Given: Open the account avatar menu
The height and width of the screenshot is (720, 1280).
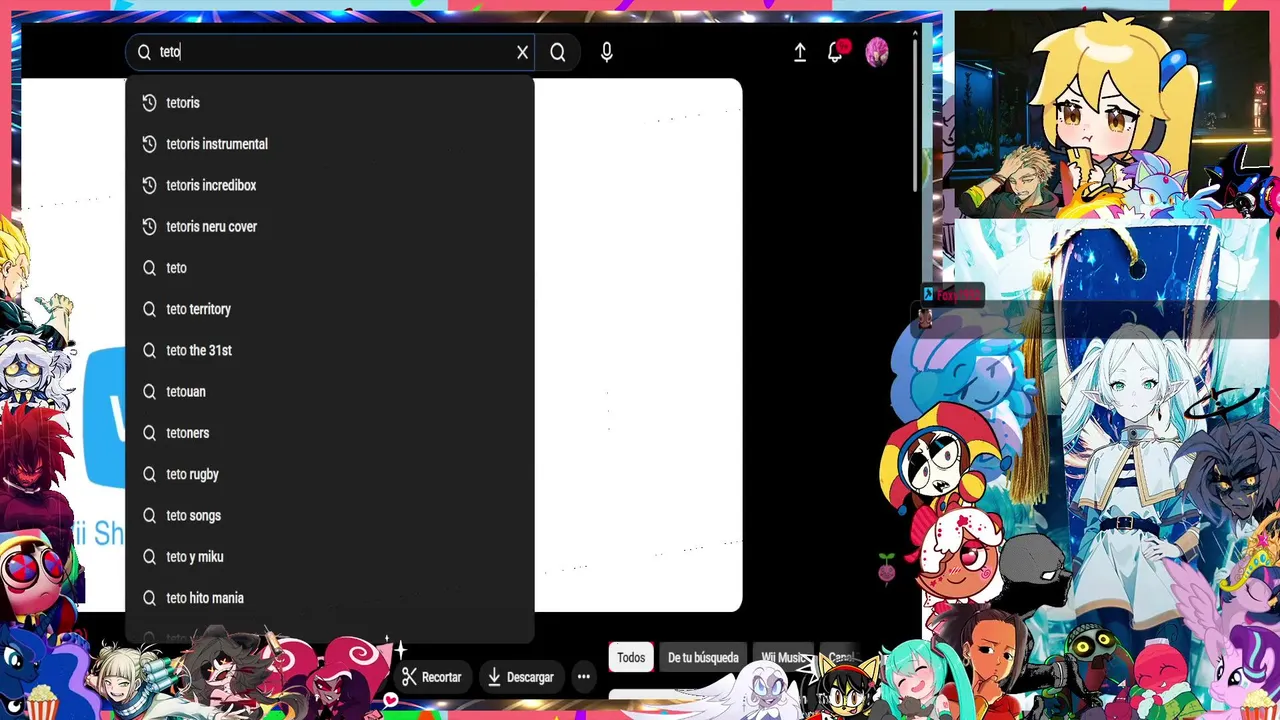Looking at the screenshot, I should (877, 53).
